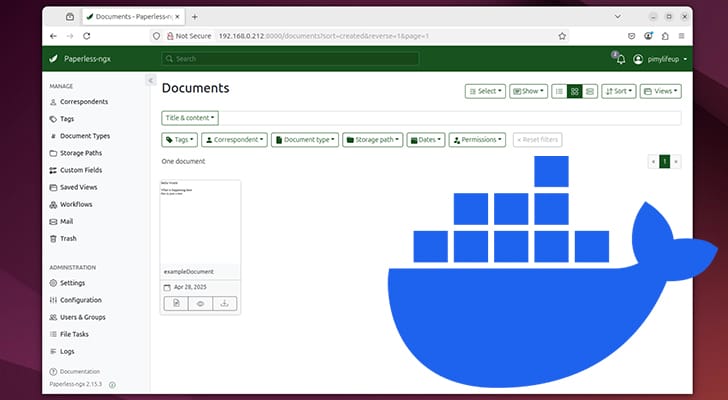Viewport: 728px width, 400px height.
Task: Open the Sort dropdown
Action: pyautogui.click(x=618, y=91)
